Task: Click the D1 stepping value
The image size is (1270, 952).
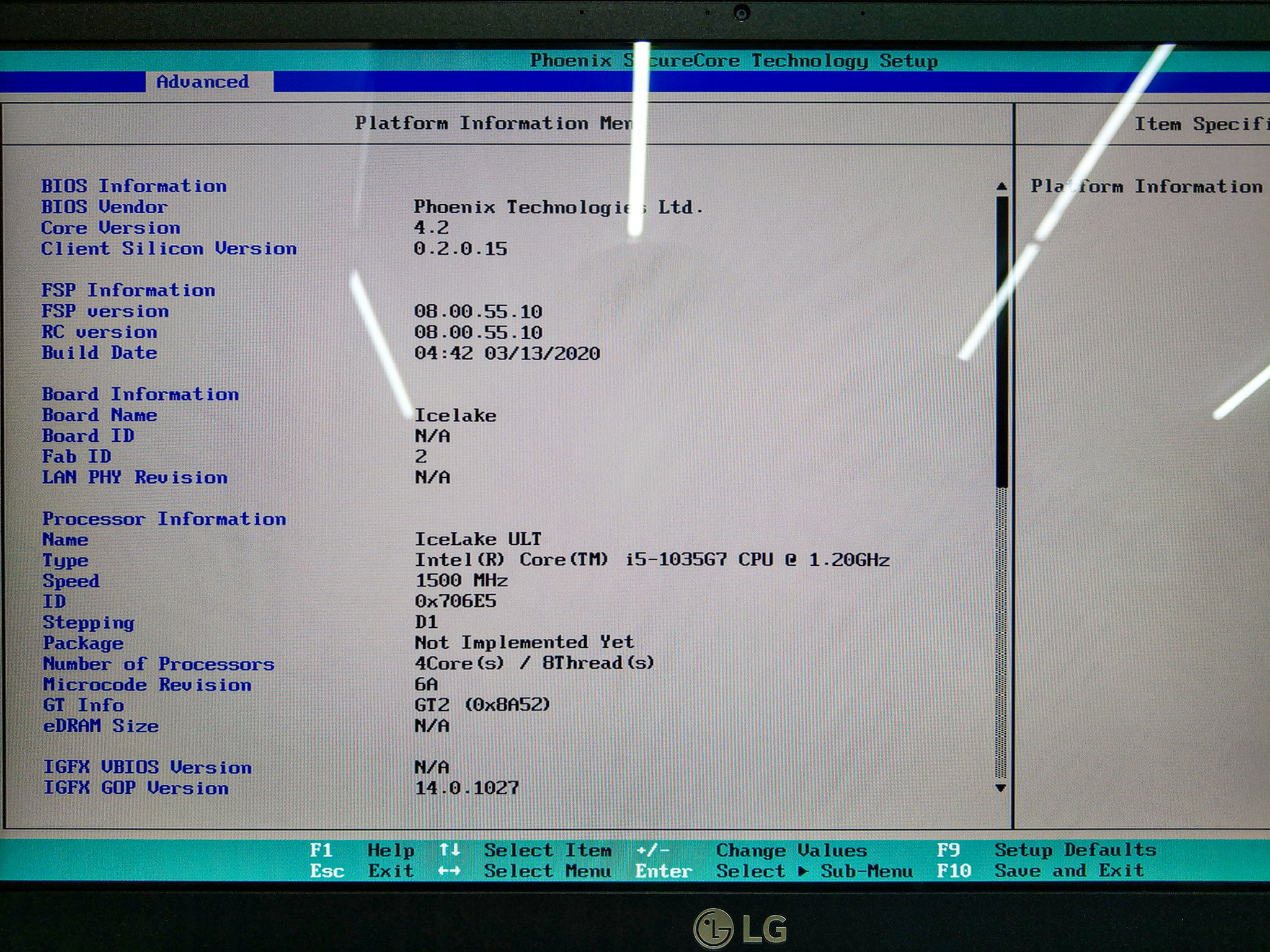Action: pyautogui.click(x=426, y=622)
